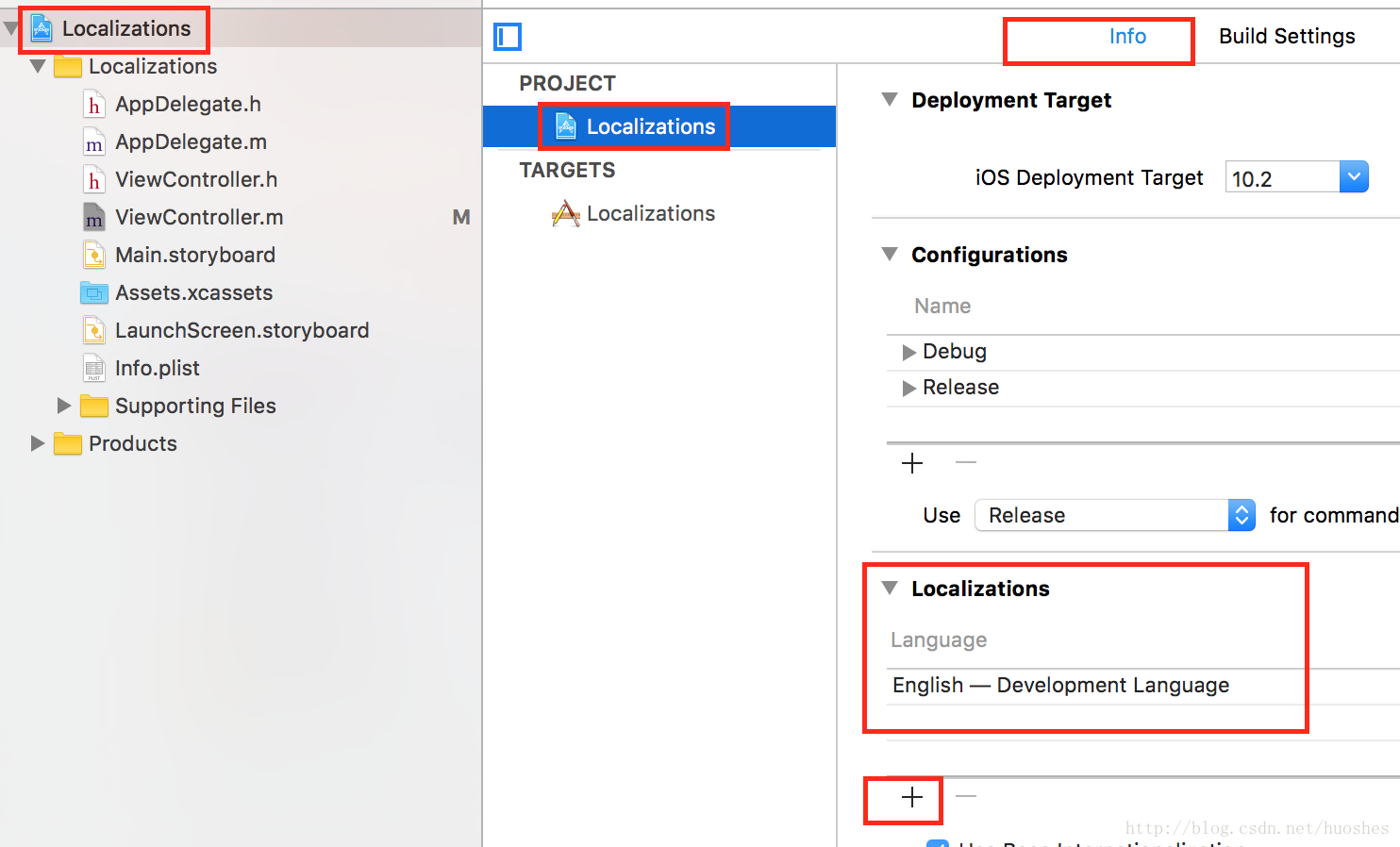Click the blueprint icon of PROJECT Localizations

coord(566,126)
